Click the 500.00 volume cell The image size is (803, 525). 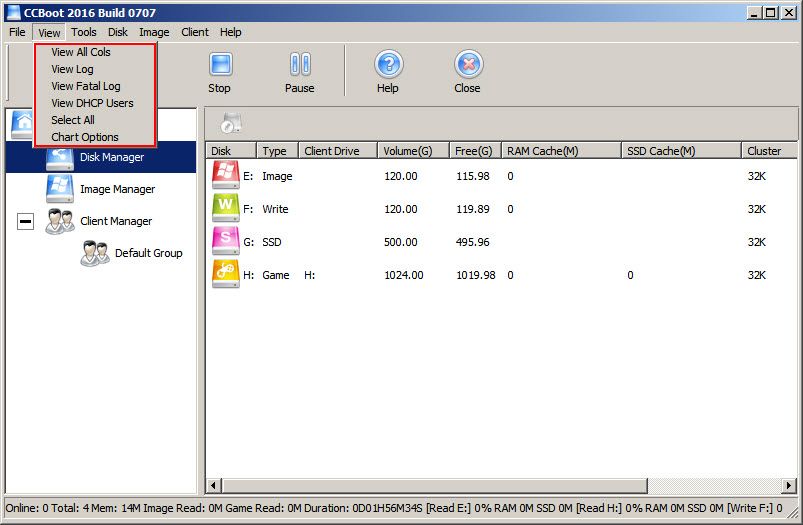point(400,242)
